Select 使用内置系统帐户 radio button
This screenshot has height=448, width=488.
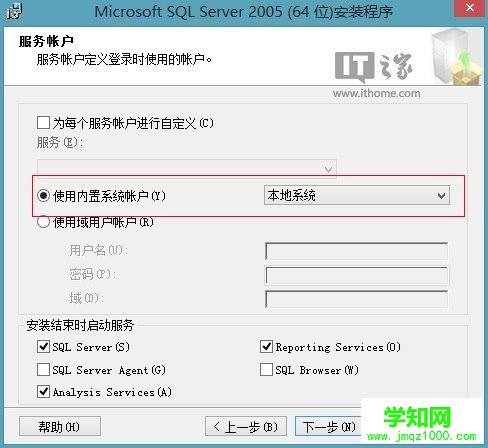pos(43,196)
